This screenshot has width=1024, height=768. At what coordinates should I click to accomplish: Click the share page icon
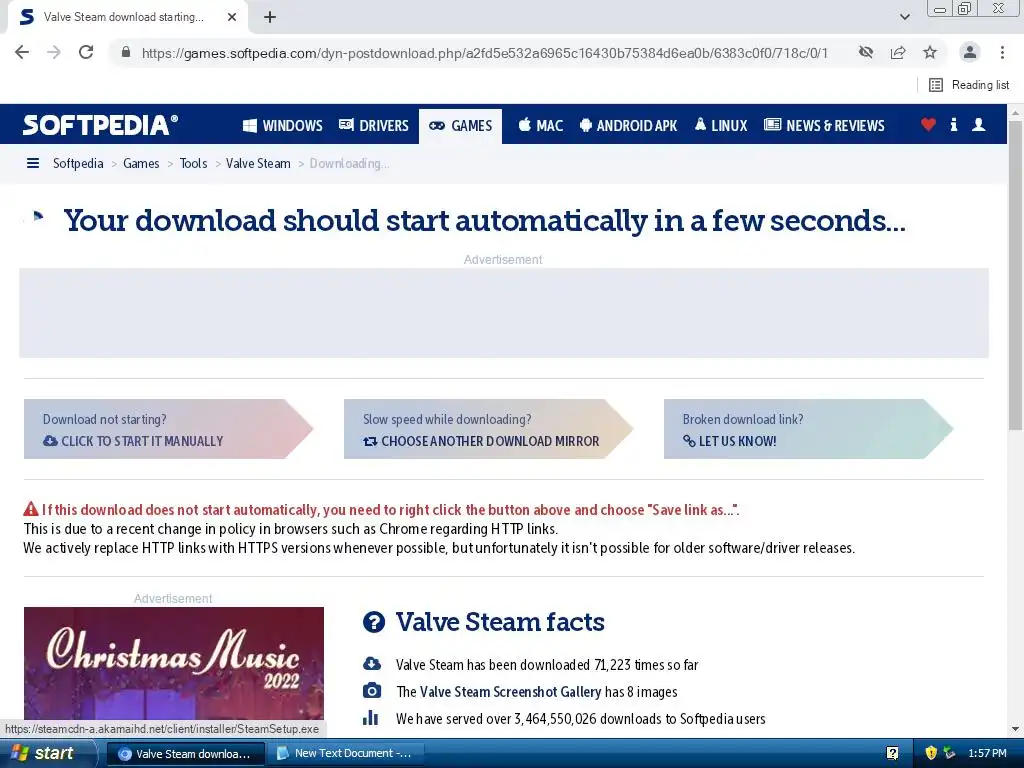(x=898, y=52)
